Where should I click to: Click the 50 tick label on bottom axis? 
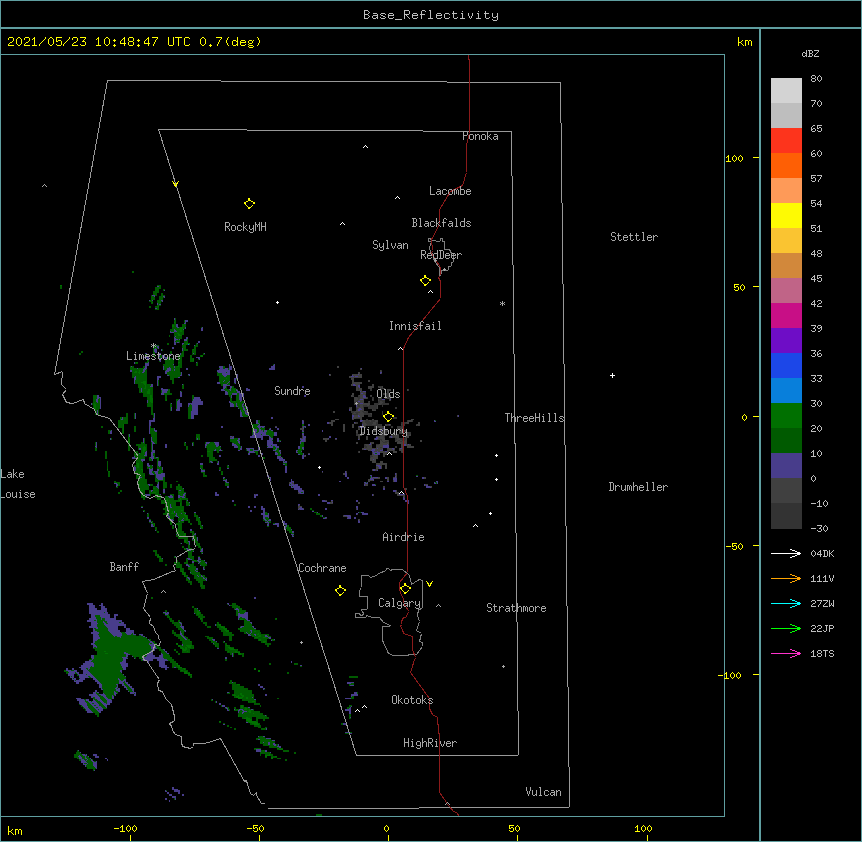click(x=514, y=828)
